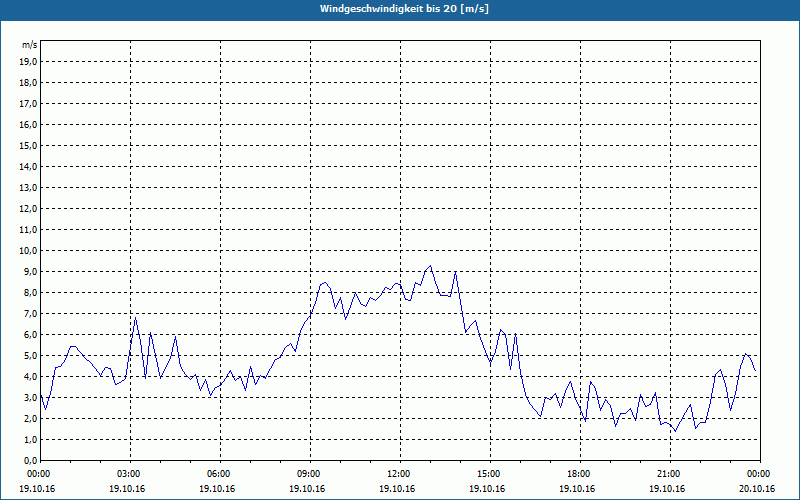
Task: Click the 18:00 time label
Action: tap(580, 474)
